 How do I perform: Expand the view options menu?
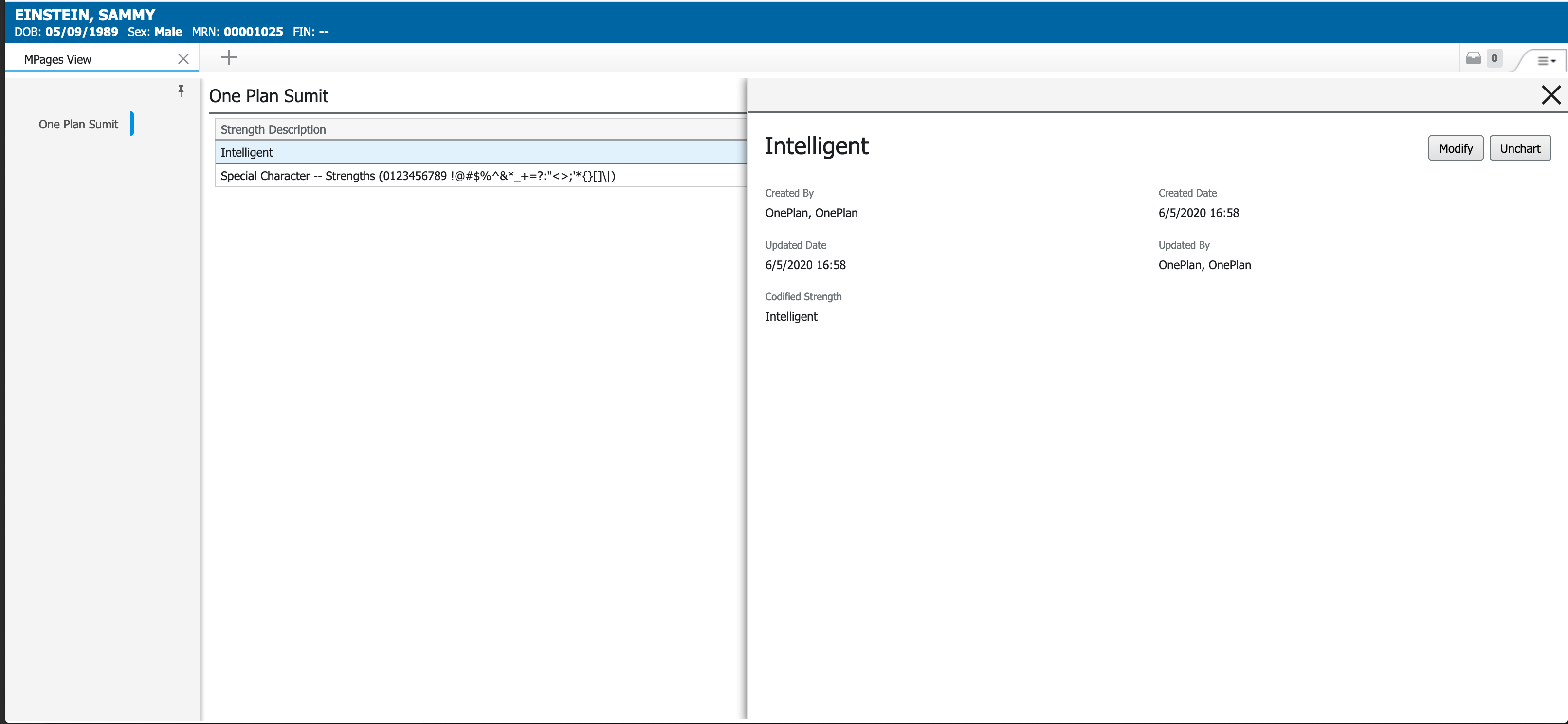[x=1546, y=60]
